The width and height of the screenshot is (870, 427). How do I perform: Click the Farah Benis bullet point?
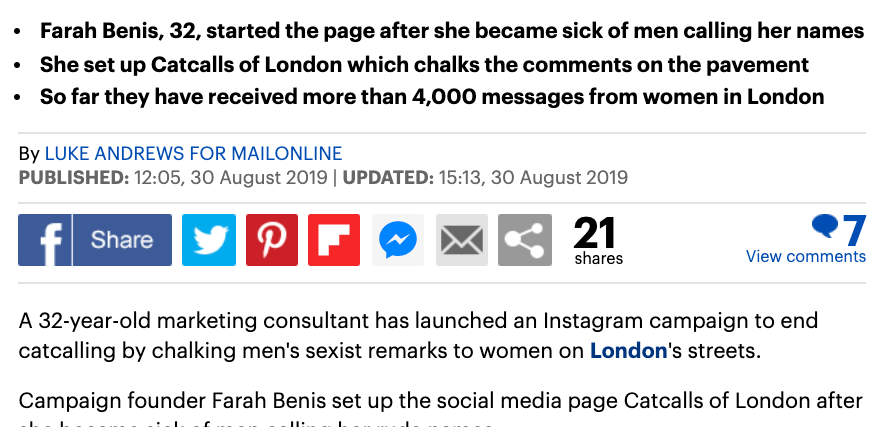tap(451, 31)
